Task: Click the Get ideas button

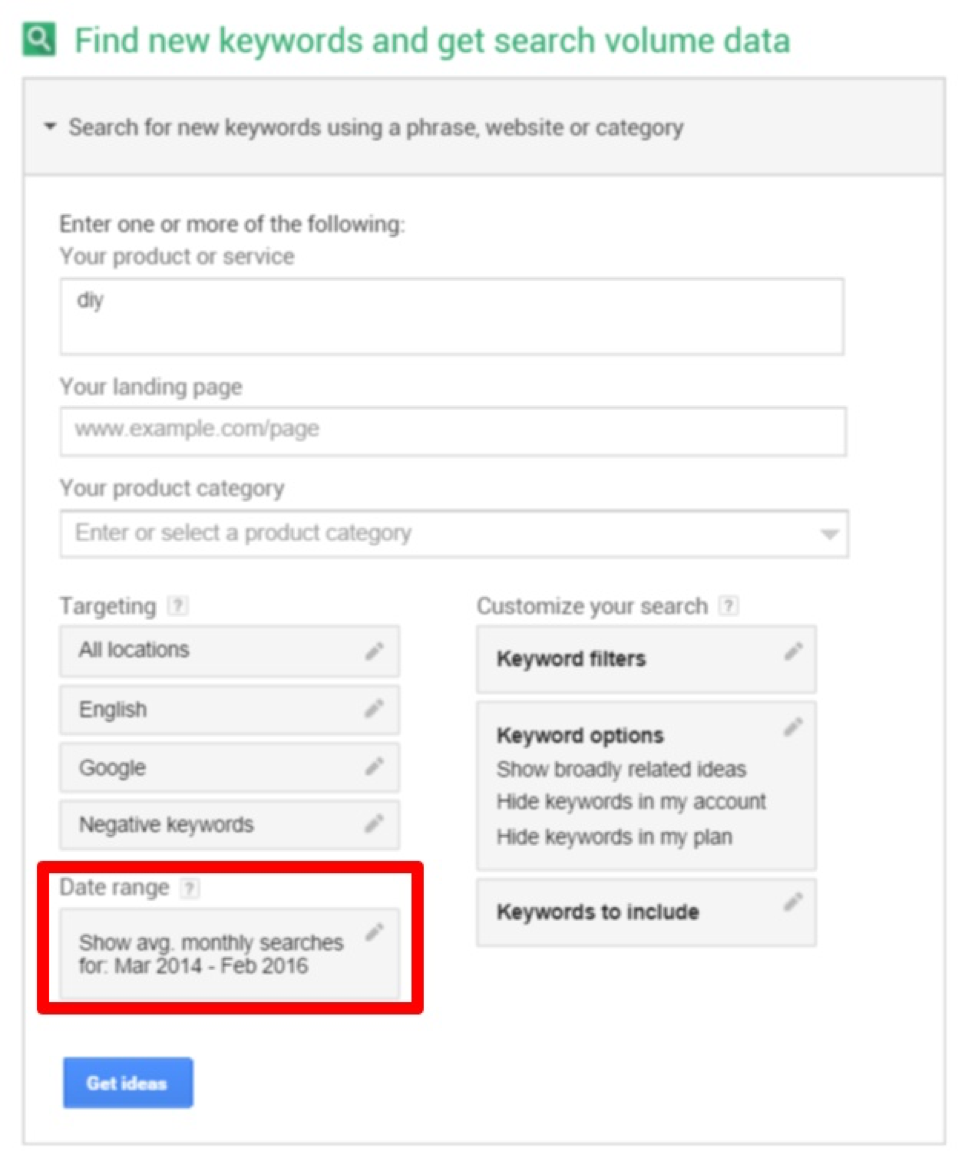Action: [x=128, y=1083]
